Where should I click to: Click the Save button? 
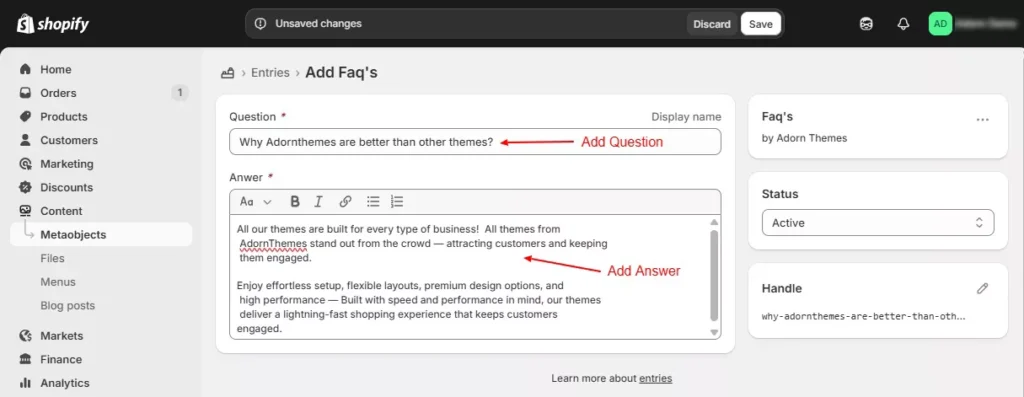point(761,24)
